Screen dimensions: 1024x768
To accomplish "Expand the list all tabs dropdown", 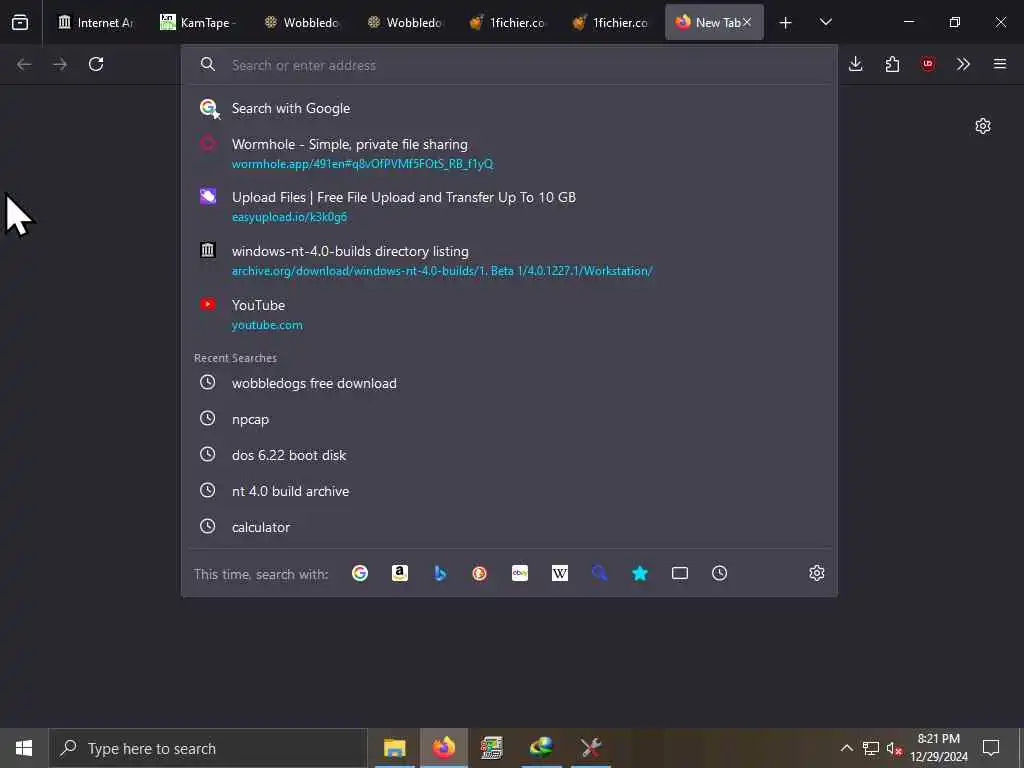I will click(825, 22).
